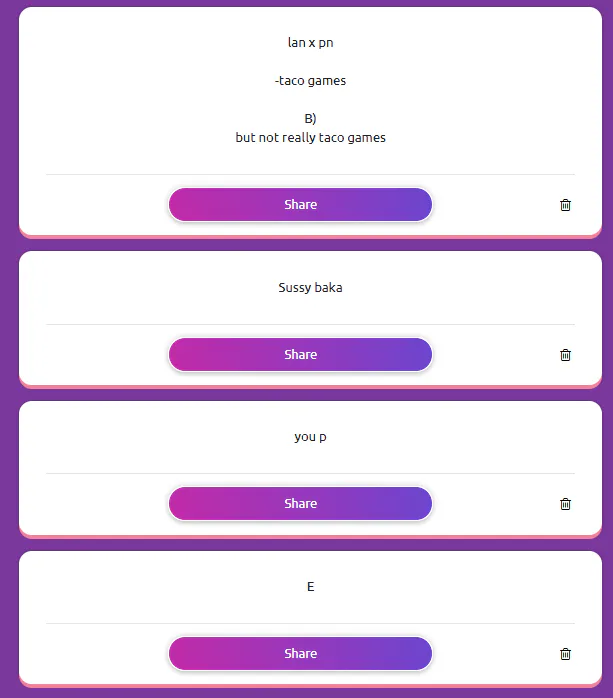Viewport: 613px width, 698px height.
Task: Click the trash icon for 'Sussy baka'
Action: coord(565,355)
